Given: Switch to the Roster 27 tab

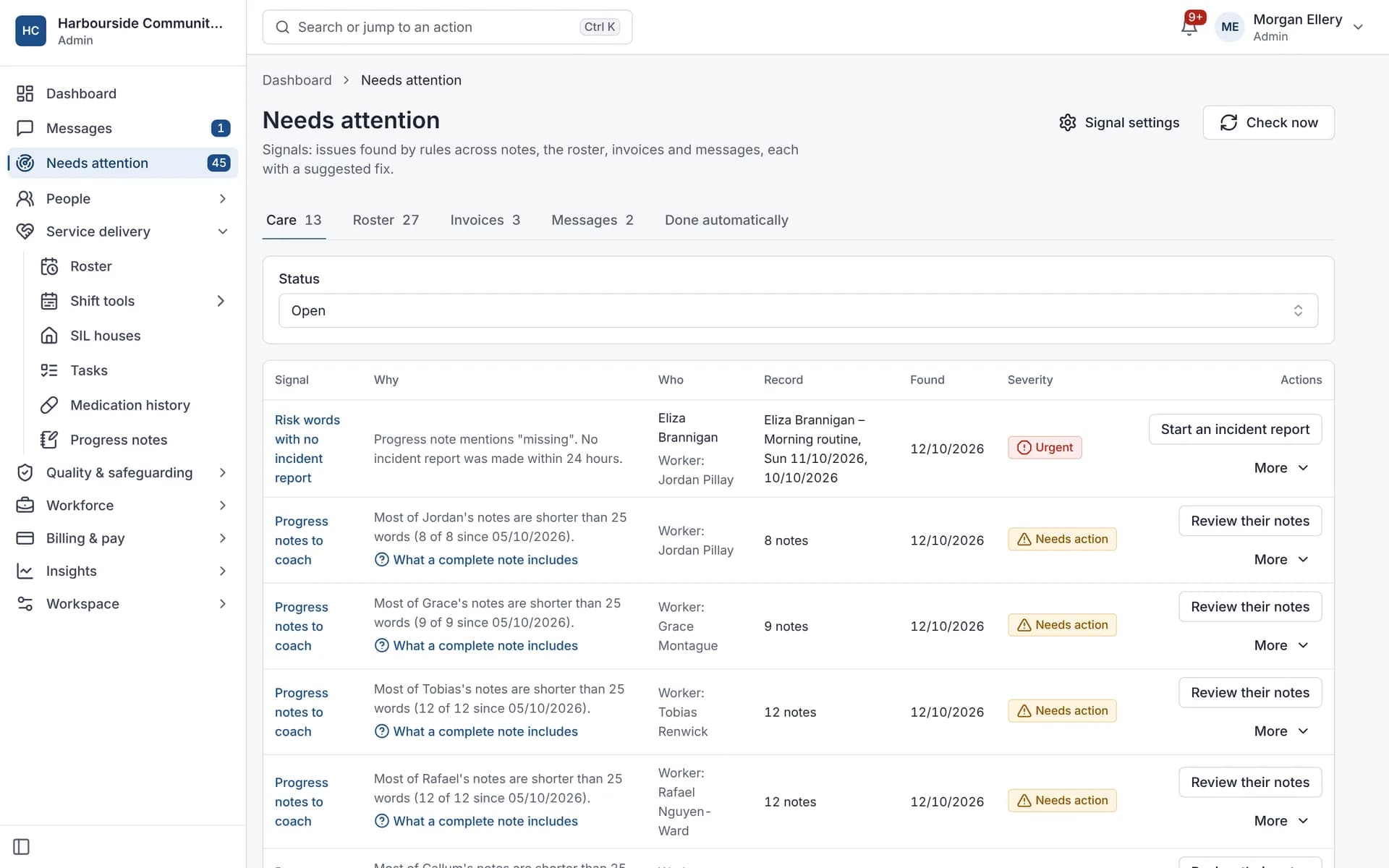Looking at the screenshot, I should (x=386, y=220).
